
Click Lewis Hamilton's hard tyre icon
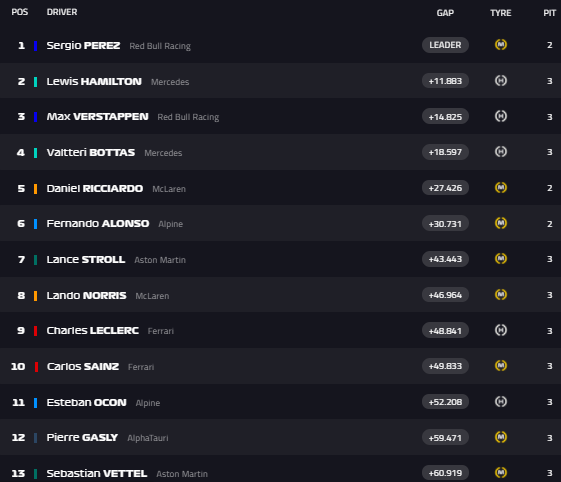[x=501, y=81]
